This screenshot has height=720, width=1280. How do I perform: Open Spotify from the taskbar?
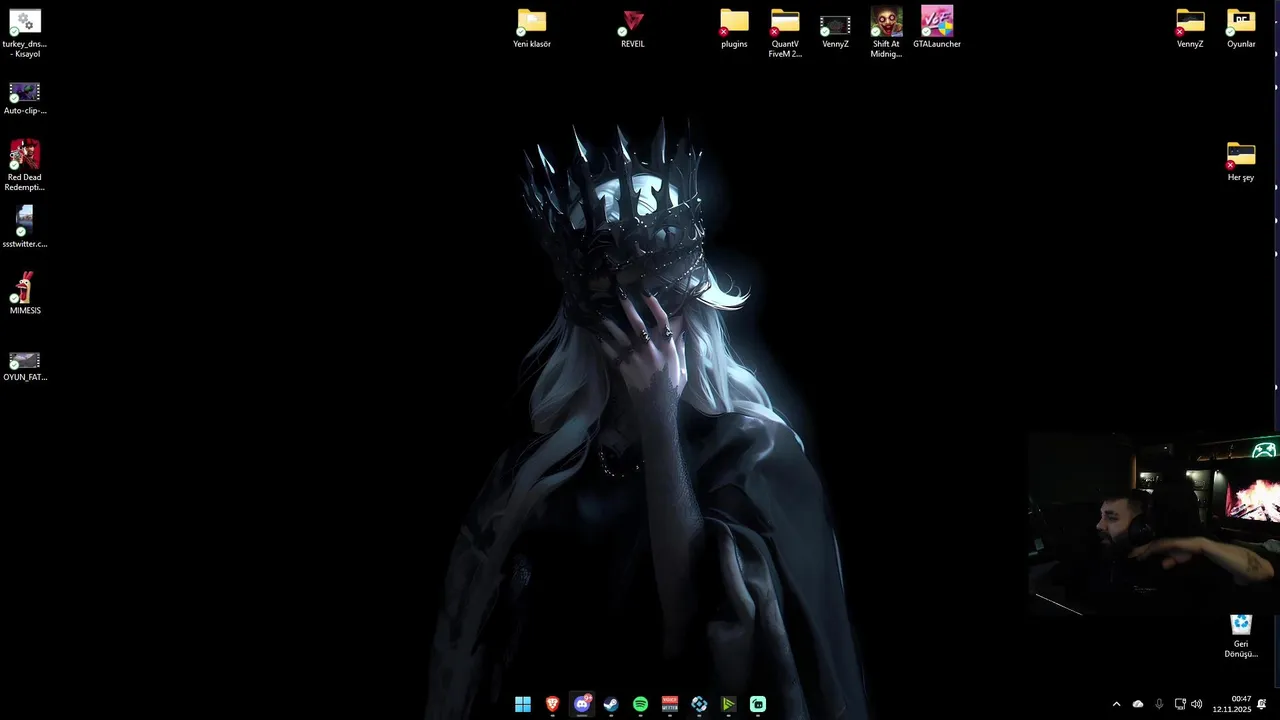tap(640, 704)
